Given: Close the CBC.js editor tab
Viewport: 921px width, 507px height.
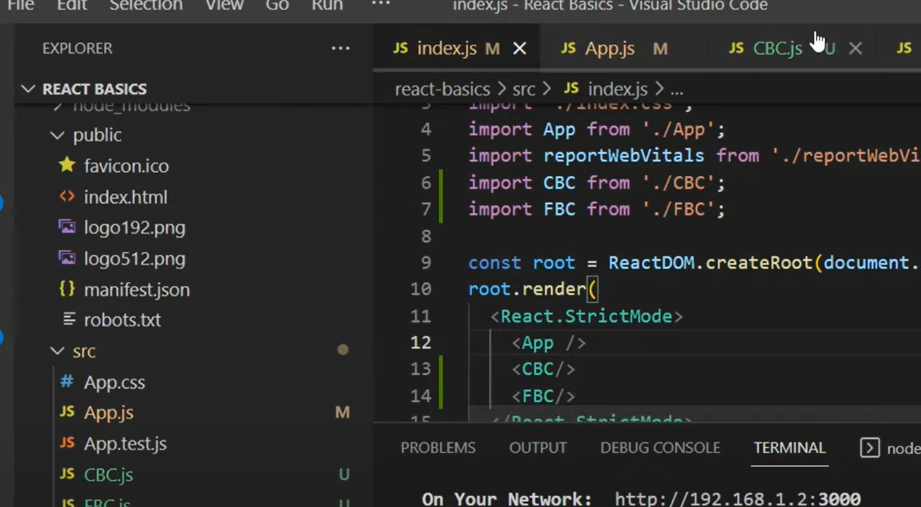Looking at the screenshot, I should pyautogui.click(x=856, y=49).
